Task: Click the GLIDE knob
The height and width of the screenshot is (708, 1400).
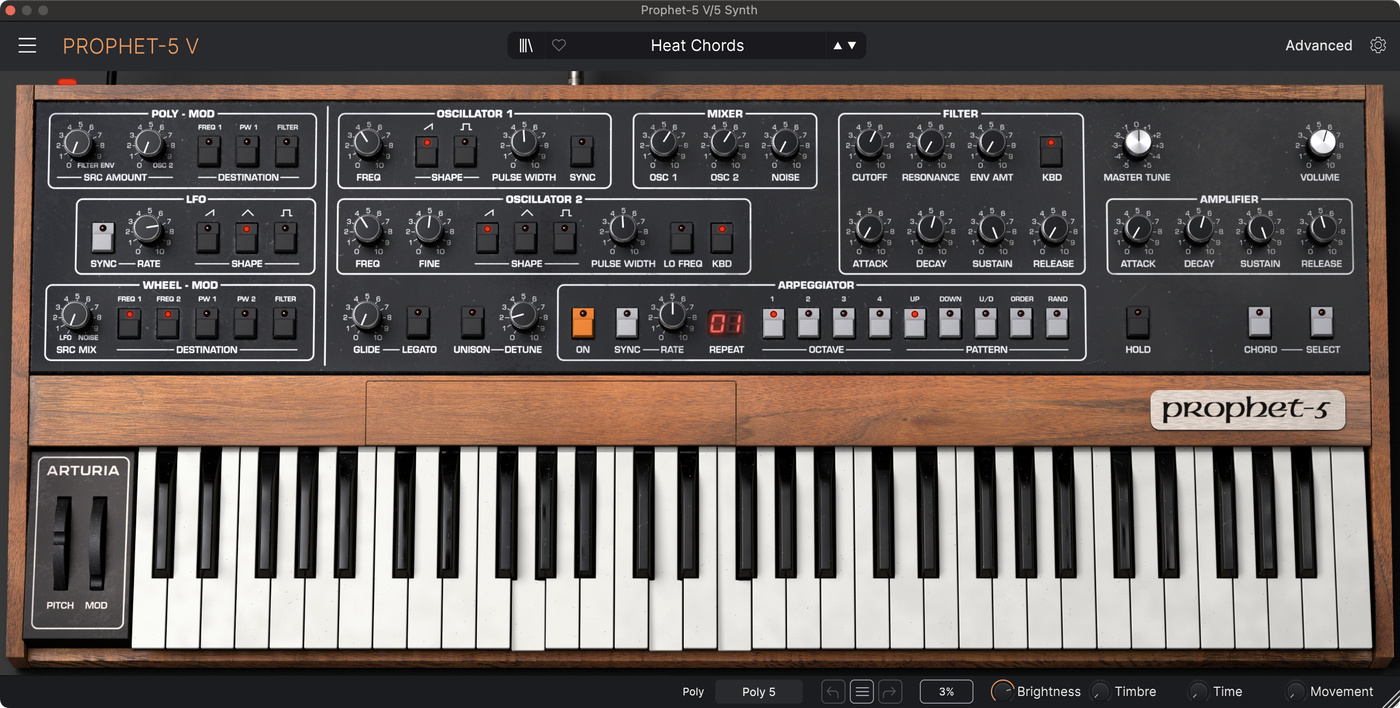Action: pyautogui.click(x=366, y=316)
